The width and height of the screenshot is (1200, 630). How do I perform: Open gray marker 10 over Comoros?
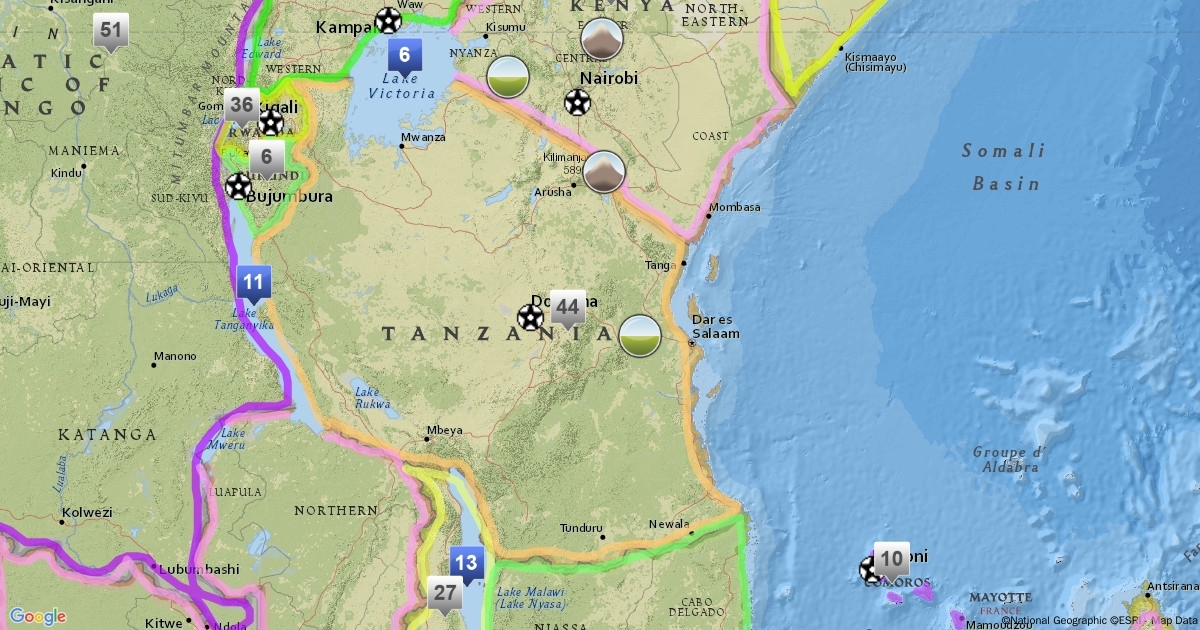pos(891,558)
